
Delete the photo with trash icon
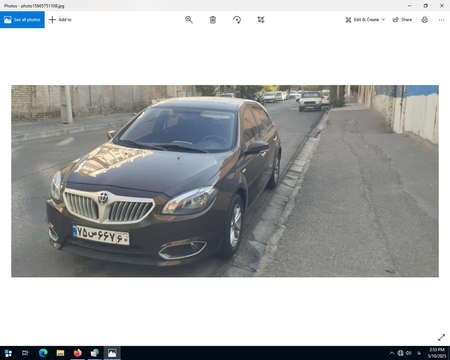(213, 20)
